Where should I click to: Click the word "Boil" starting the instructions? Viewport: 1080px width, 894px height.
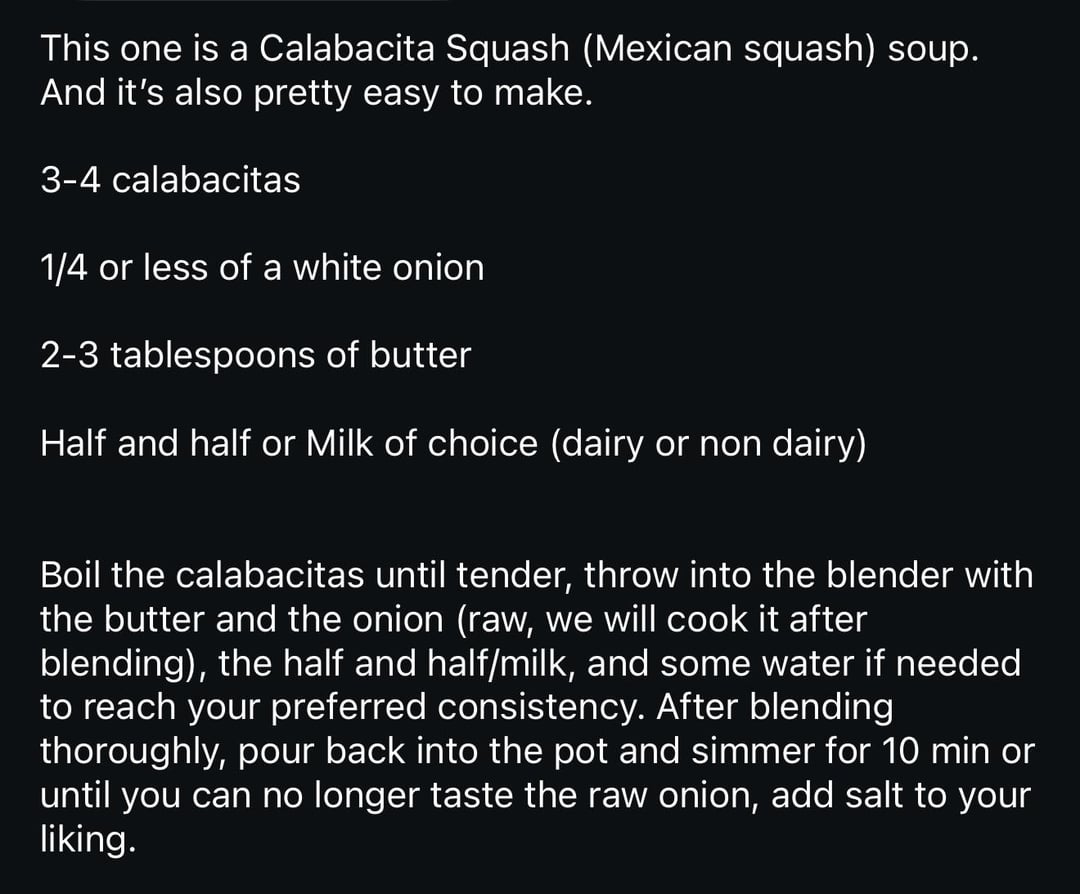tap(71, 575)
